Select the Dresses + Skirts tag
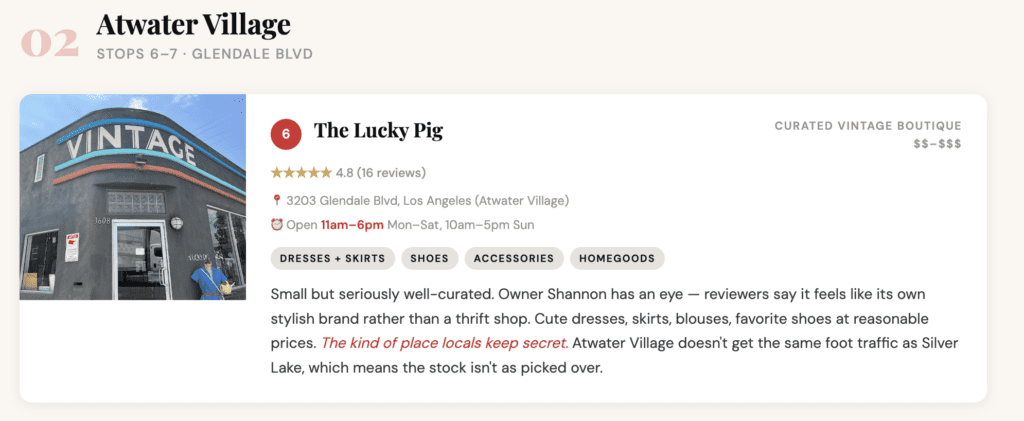Viewport: 1024px width, 421px height. pyautogui.click(x=332, y=258)
